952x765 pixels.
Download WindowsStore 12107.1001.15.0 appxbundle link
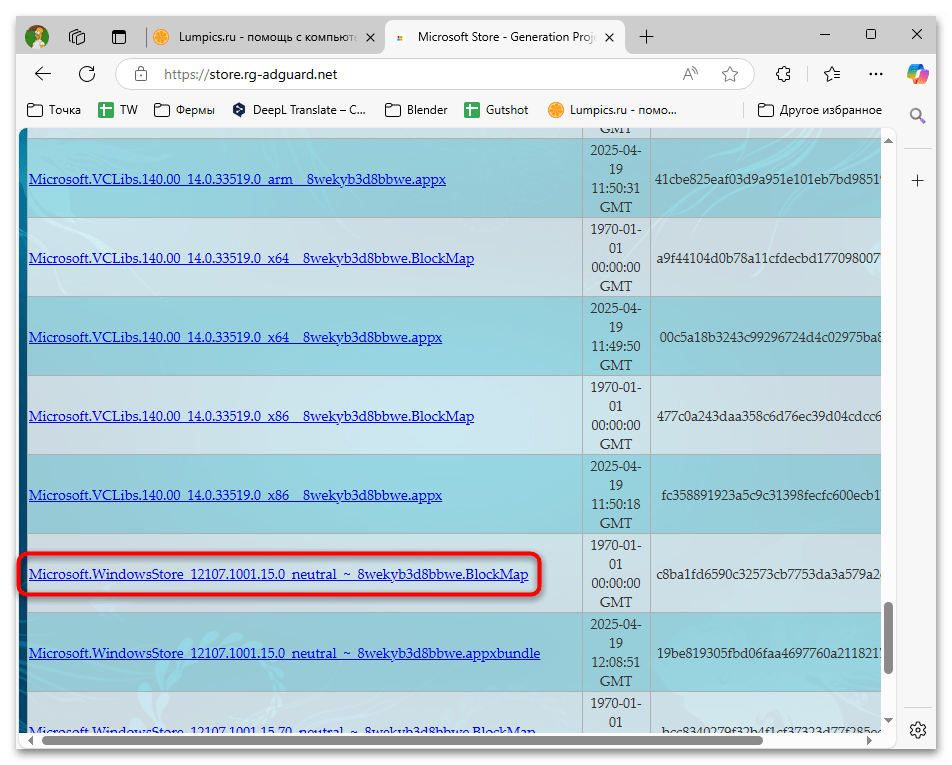(x=284, y=653)
